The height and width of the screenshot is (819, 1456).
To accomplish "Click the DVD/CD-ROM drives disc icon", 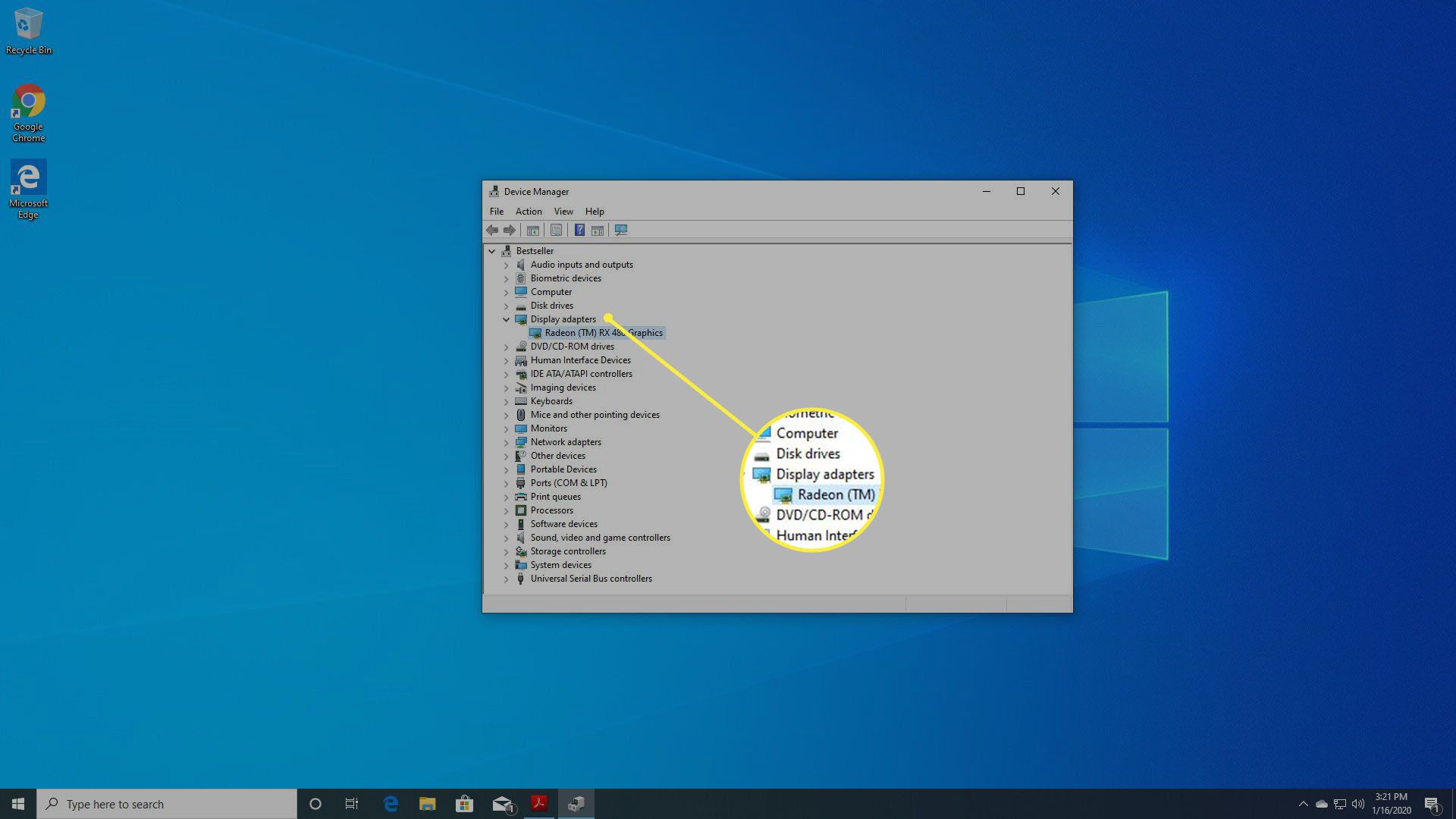I will pos(521,347).
